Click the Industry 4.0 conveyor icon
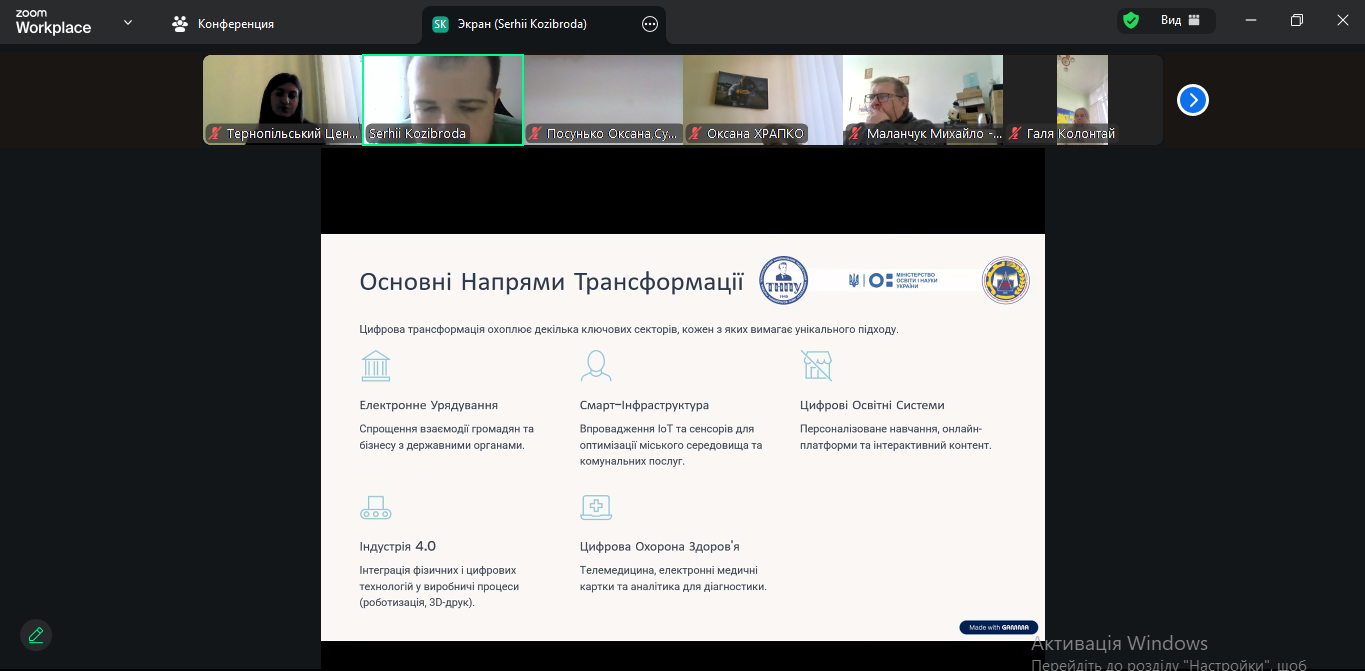The height and width of the screenshot is (671, 1365). pyautogui.click(x=375, y=508)
